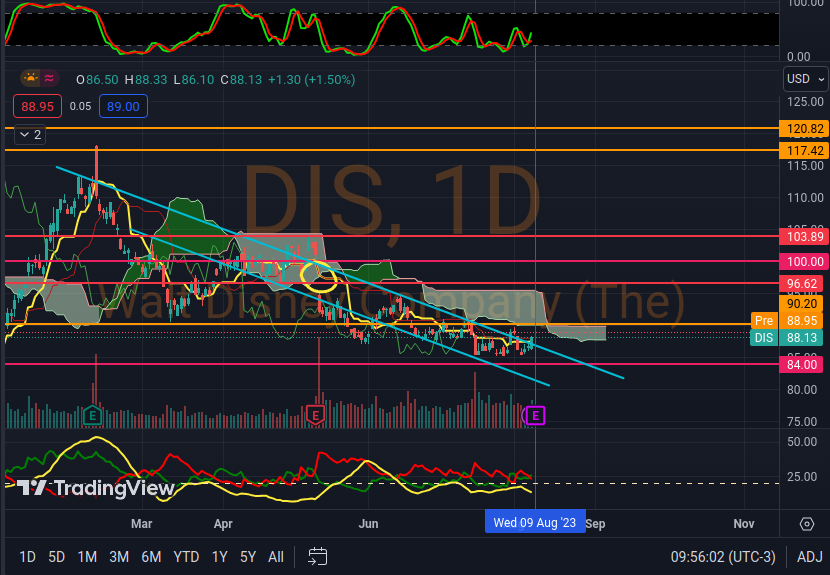This screenshot has height=575, width=830.
Task: Click the red earnings E marker
Action: click(315, 416)
